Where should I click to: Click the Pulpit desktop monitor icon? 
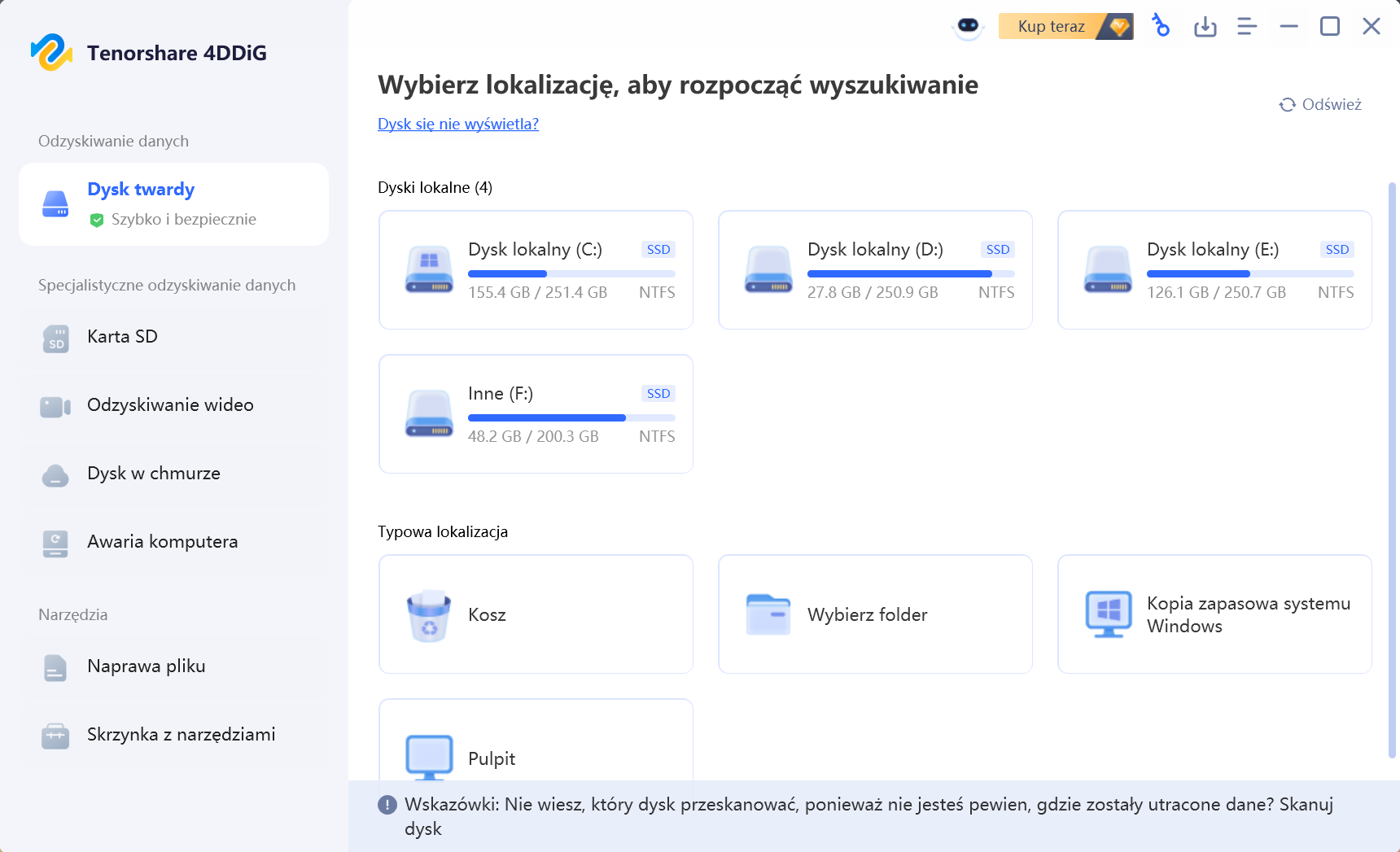point(429,757)
